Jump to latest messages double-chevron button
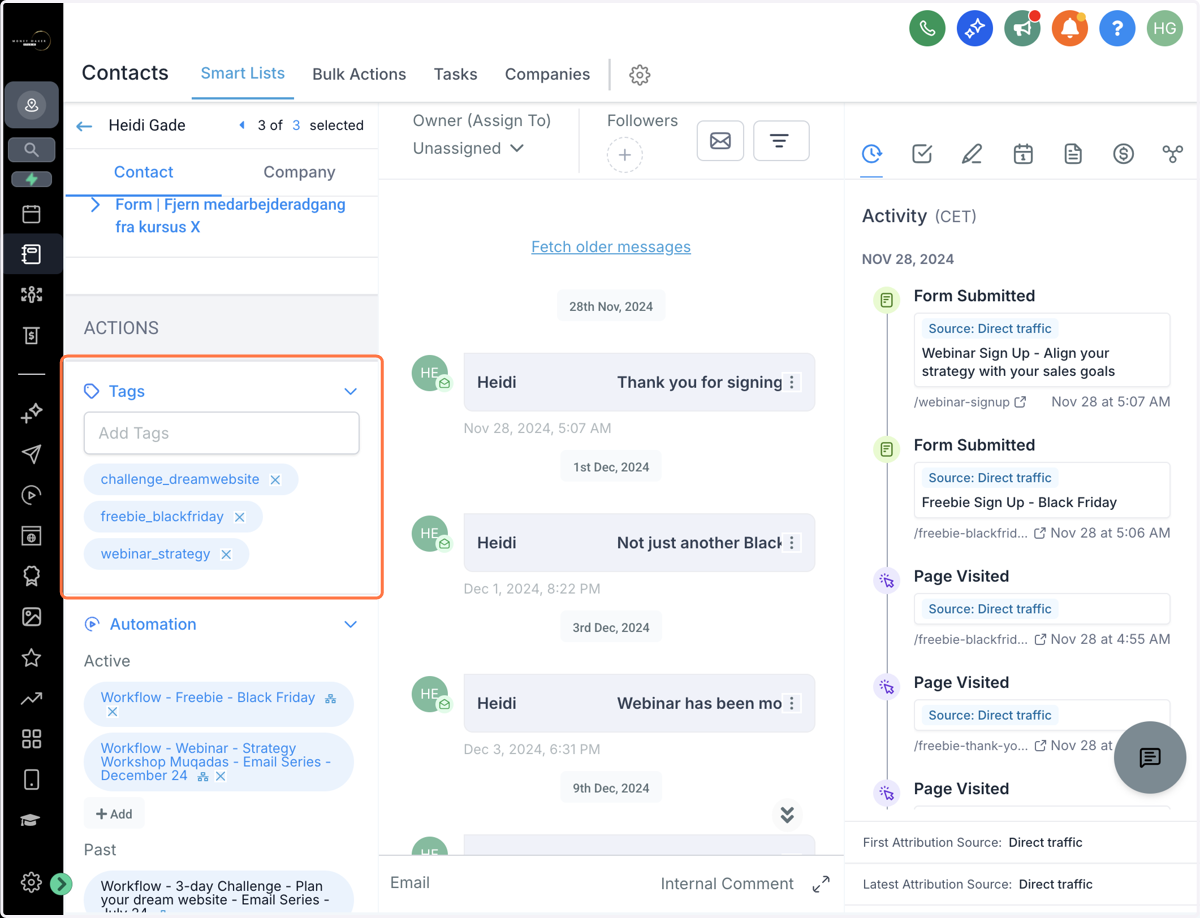 787,814
